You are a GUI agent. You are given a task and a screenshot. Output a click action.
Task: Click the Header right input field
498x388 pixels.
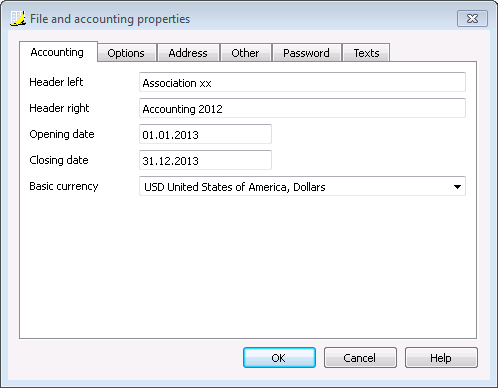tap(302, 108)
